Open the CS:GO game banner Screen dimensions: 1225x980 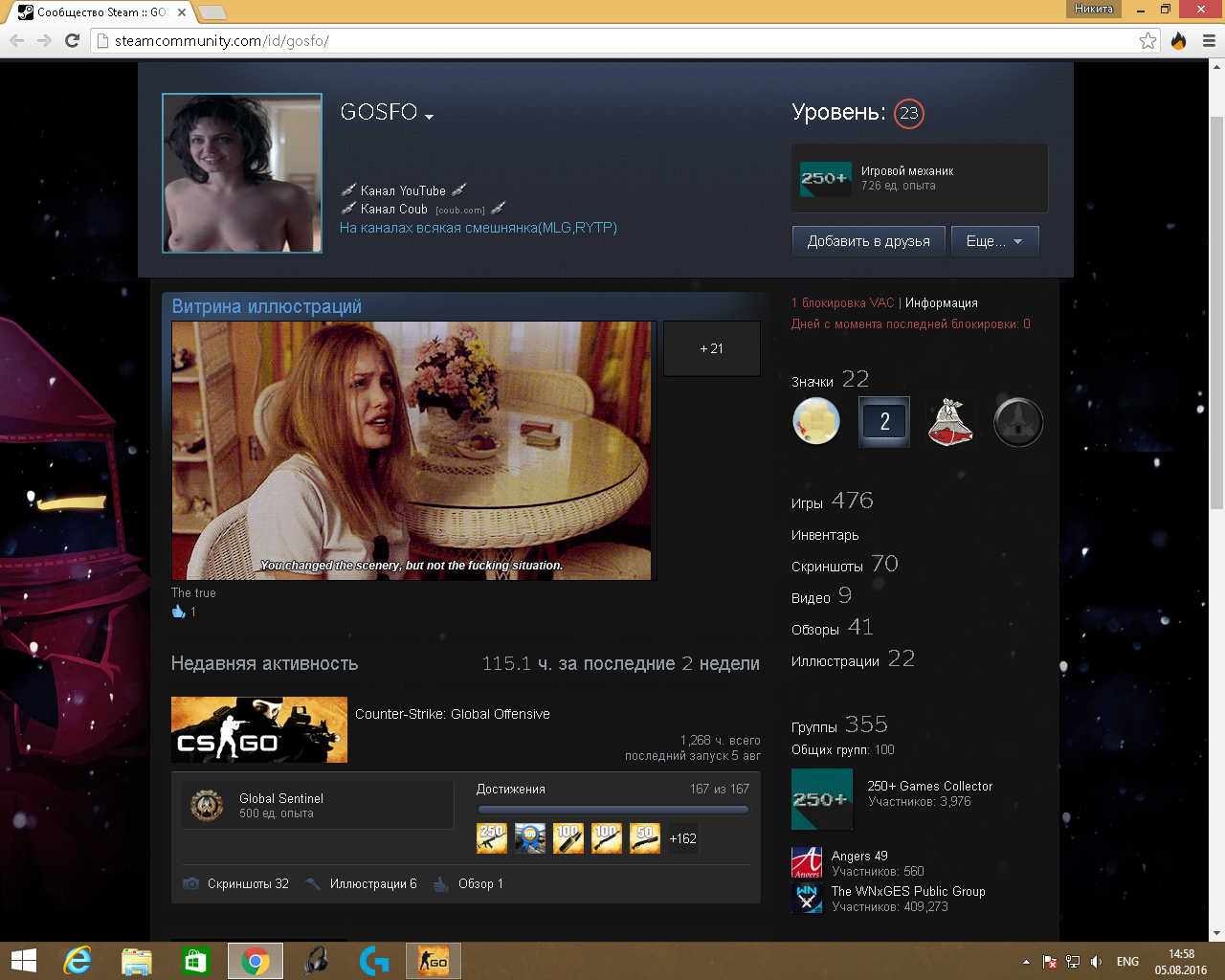(x=259, y=729)
